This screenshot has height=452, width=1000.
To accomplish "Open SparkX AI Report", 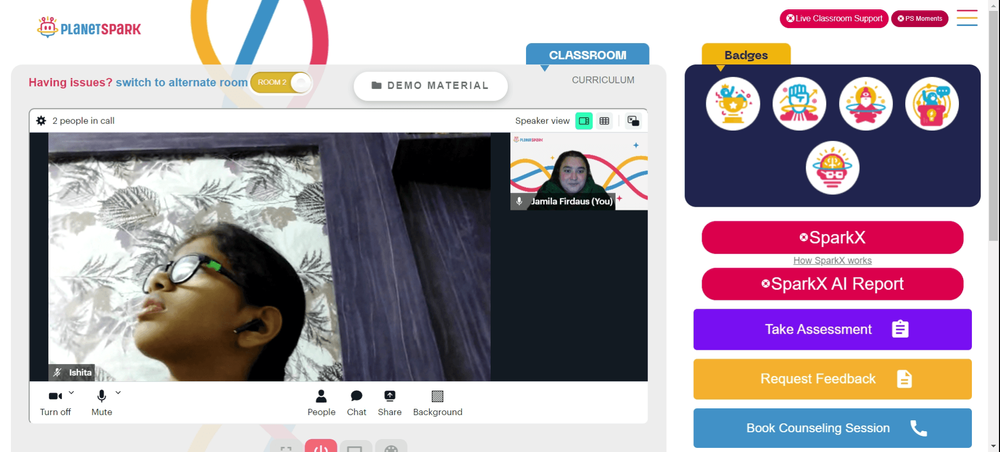I will [x=832, y=284].
